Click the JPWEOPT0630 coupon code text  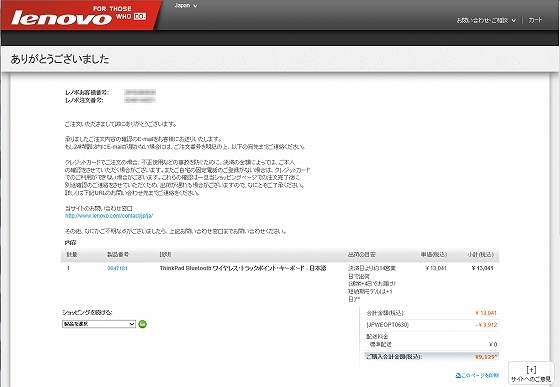point(388,325)
